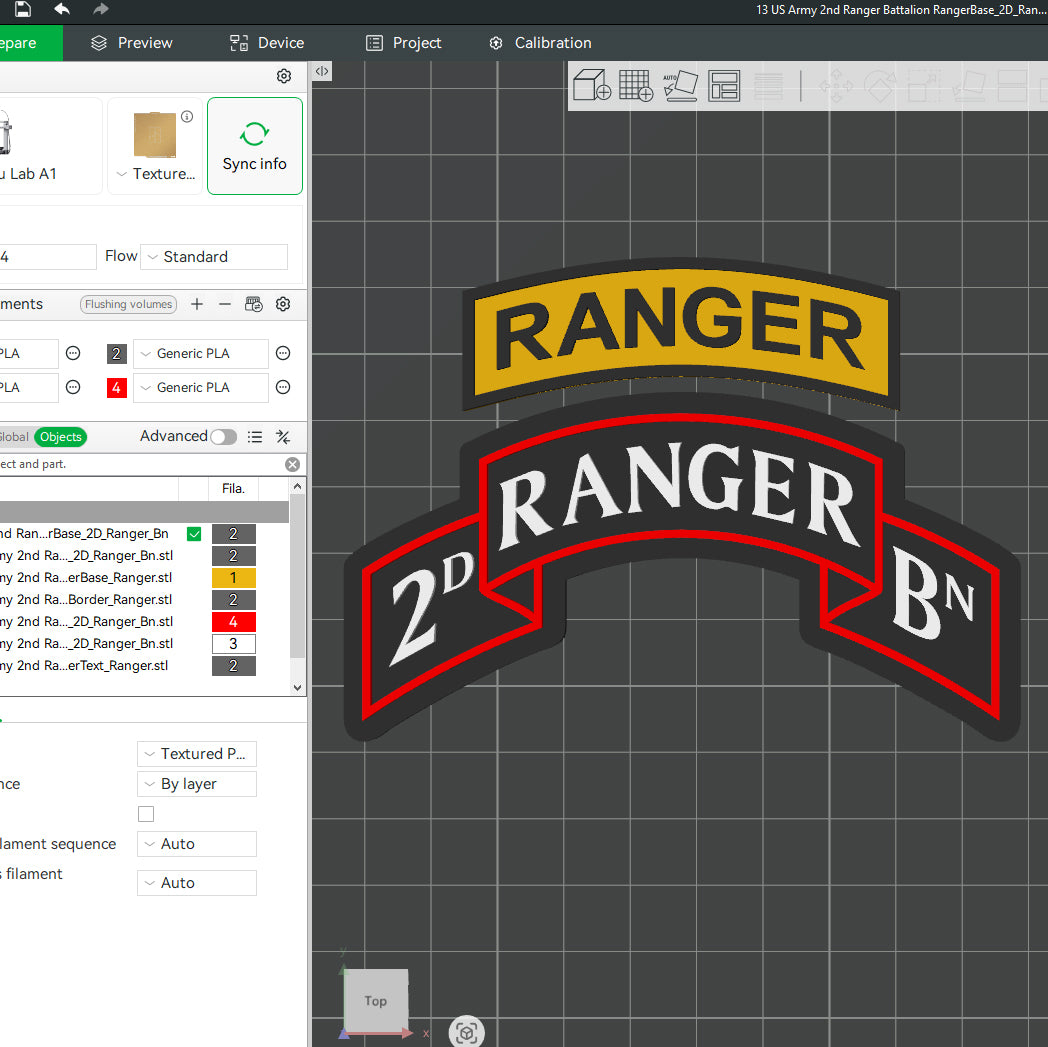
Task: Switch from Objects to Global settings
Action: (14, 437)
